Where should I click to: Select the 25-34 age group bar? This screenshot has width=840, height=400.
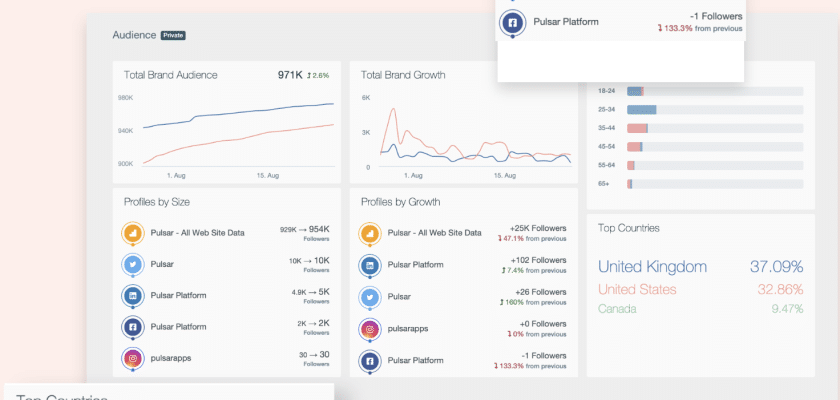(641, 109)
